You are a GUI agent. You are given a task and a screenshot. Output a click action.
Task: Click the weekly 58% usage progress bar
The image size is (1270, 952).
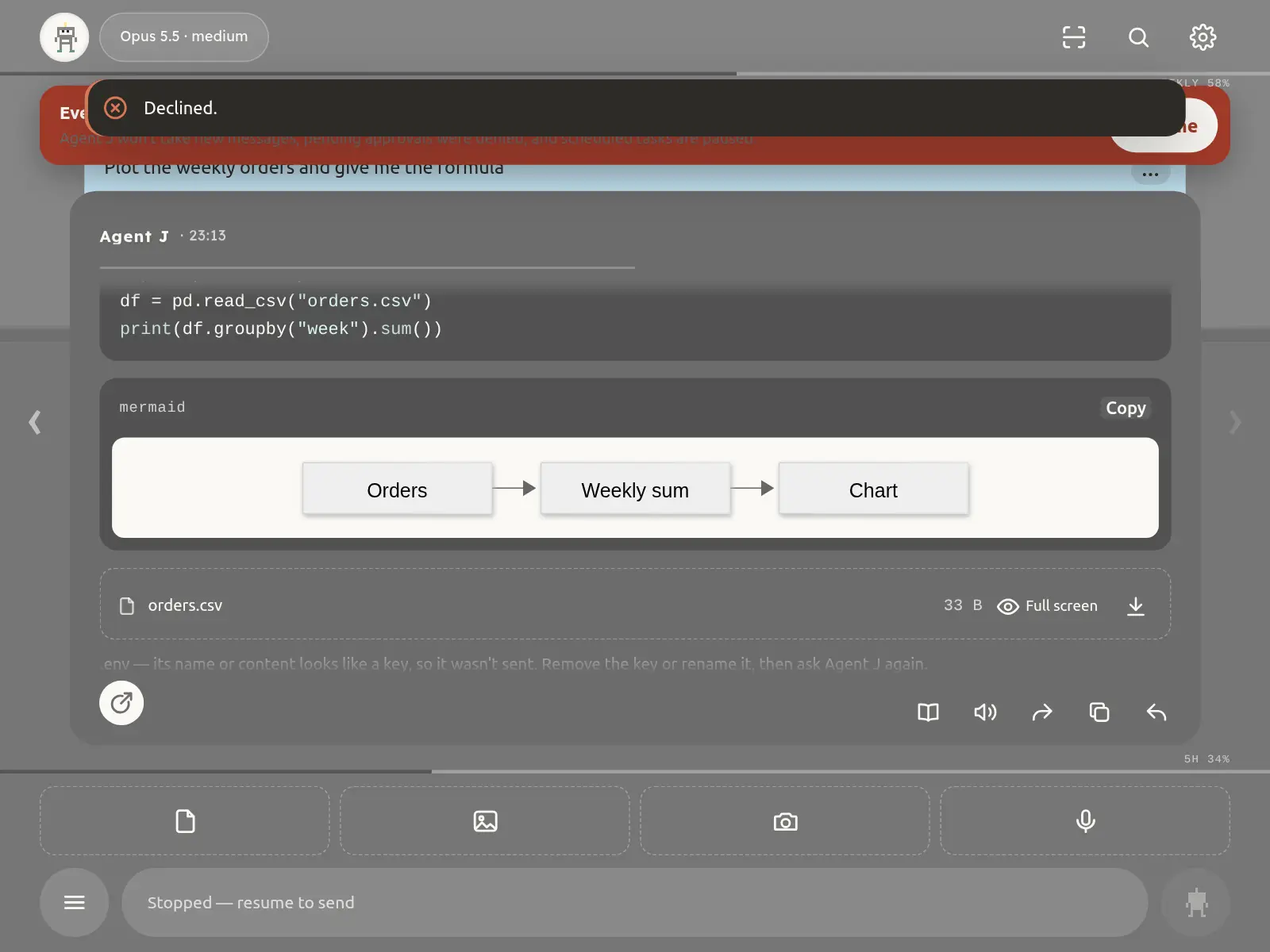[x=635, y=74]
